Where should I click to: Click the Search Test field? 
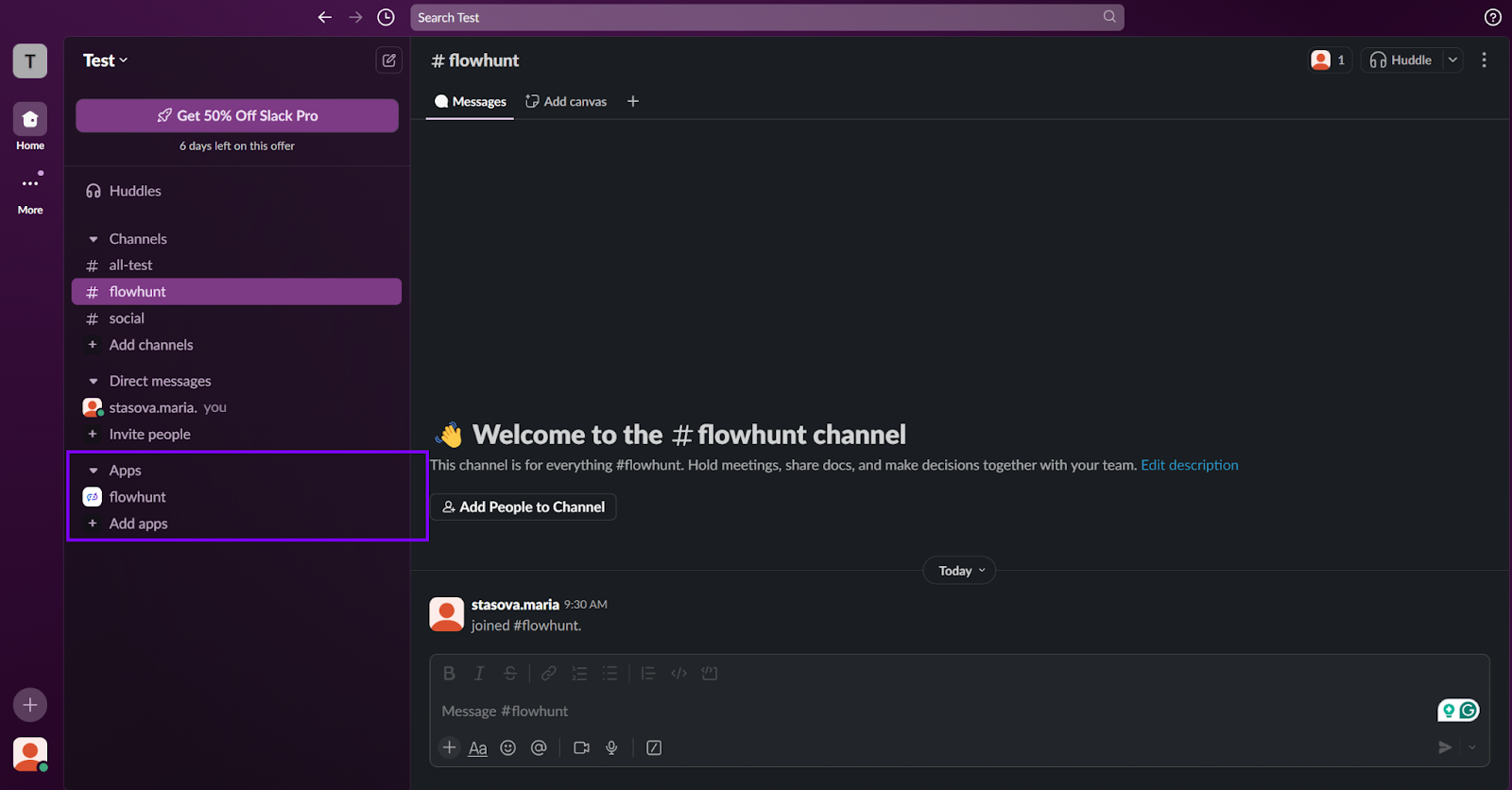point(766,17)
